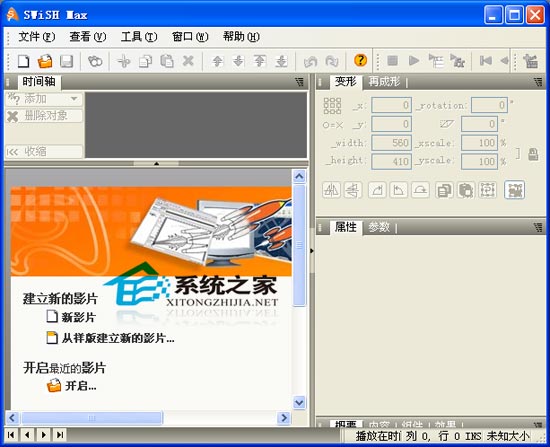Click the Bring to front toolbar icon
This screenshot has width=550, height=447.
coord(260,61)
